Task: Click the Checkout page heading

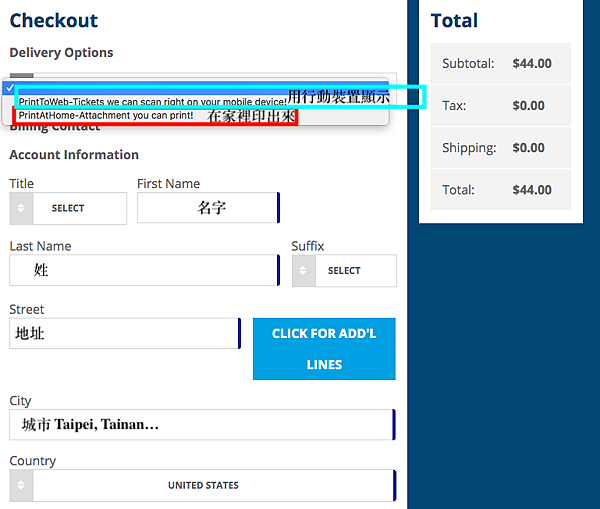Action: point(54,20)
